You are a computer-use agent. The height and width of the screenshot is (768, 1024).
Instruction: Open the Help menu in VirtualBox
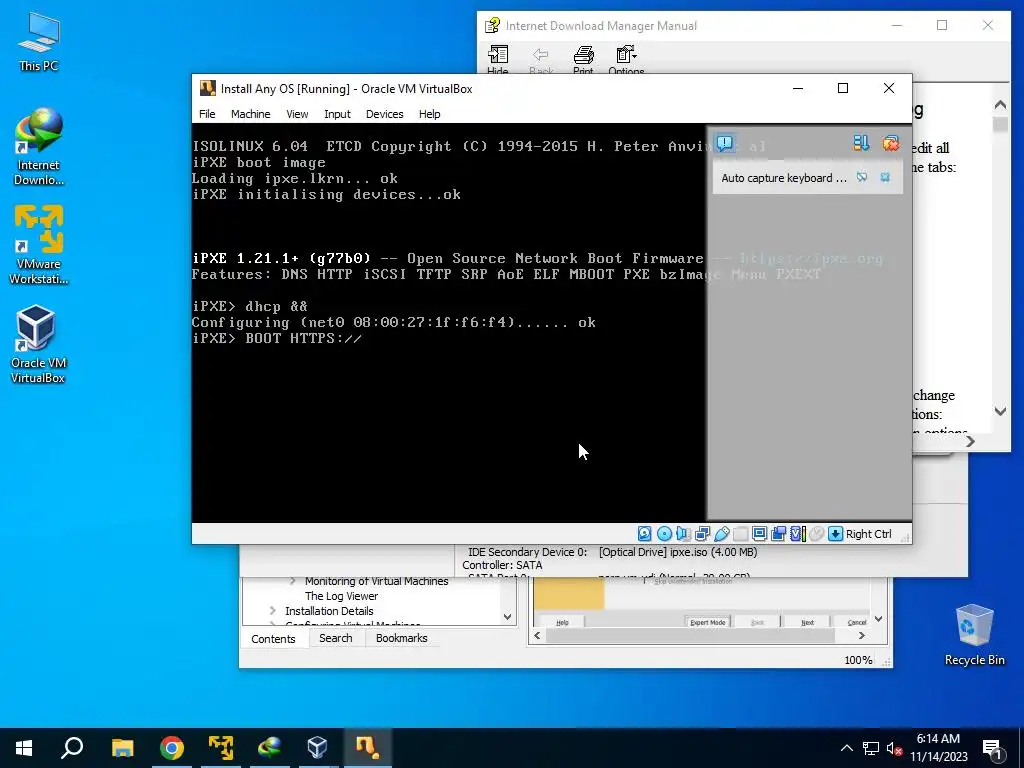click(429, 114)
